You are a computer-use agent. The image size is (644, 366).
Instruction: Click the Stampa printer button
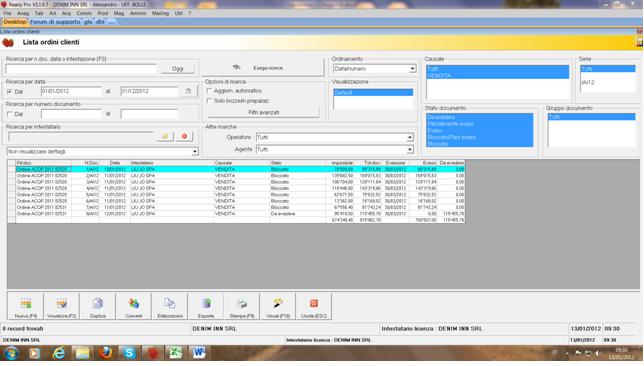[x=242, y=306]
